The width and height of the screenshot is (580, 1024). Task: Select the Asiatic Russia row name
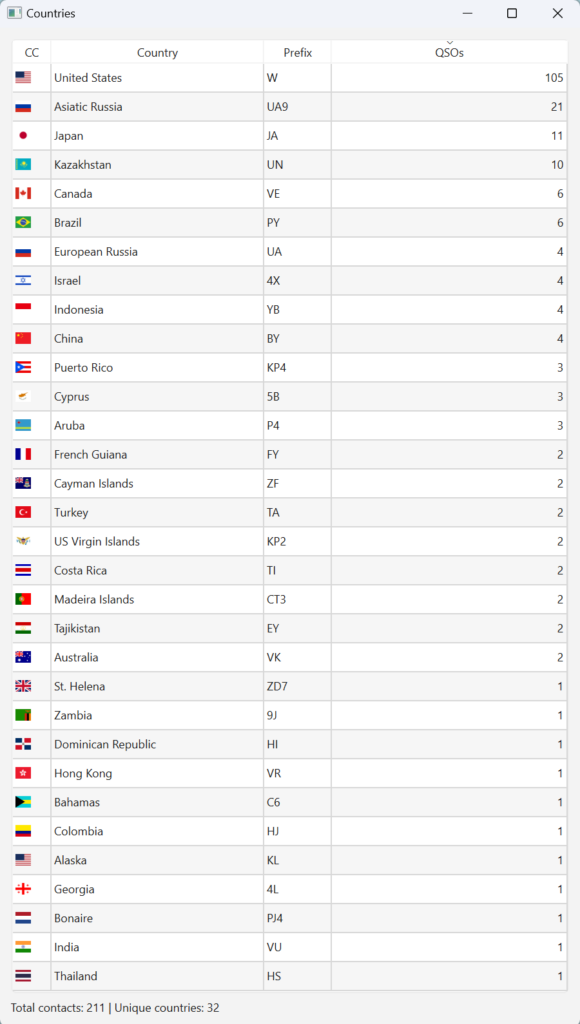[x=88, y=107]
